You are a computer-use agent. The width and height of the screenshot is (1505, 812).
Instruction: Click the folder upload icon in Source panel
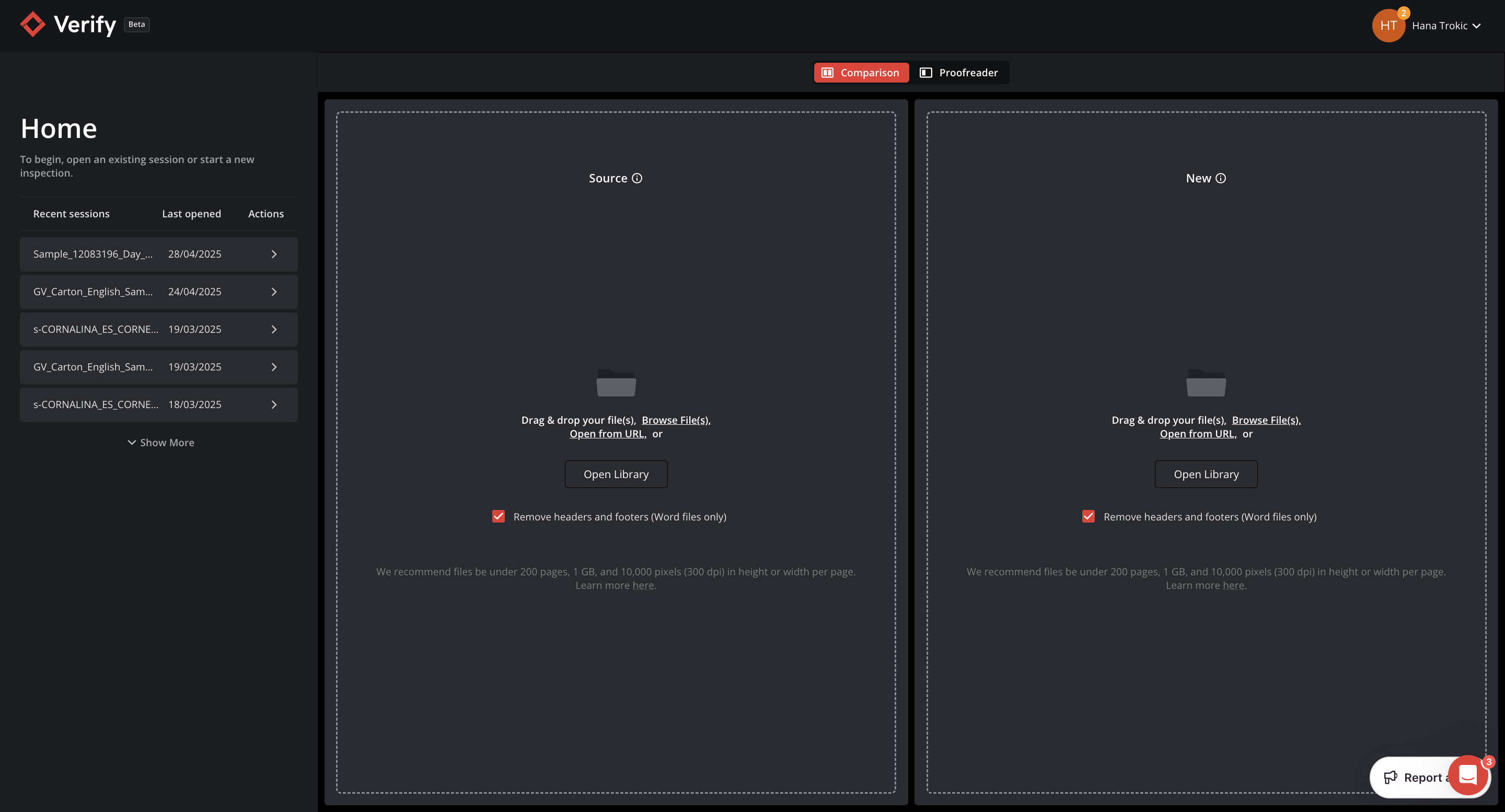click(616, 383)
